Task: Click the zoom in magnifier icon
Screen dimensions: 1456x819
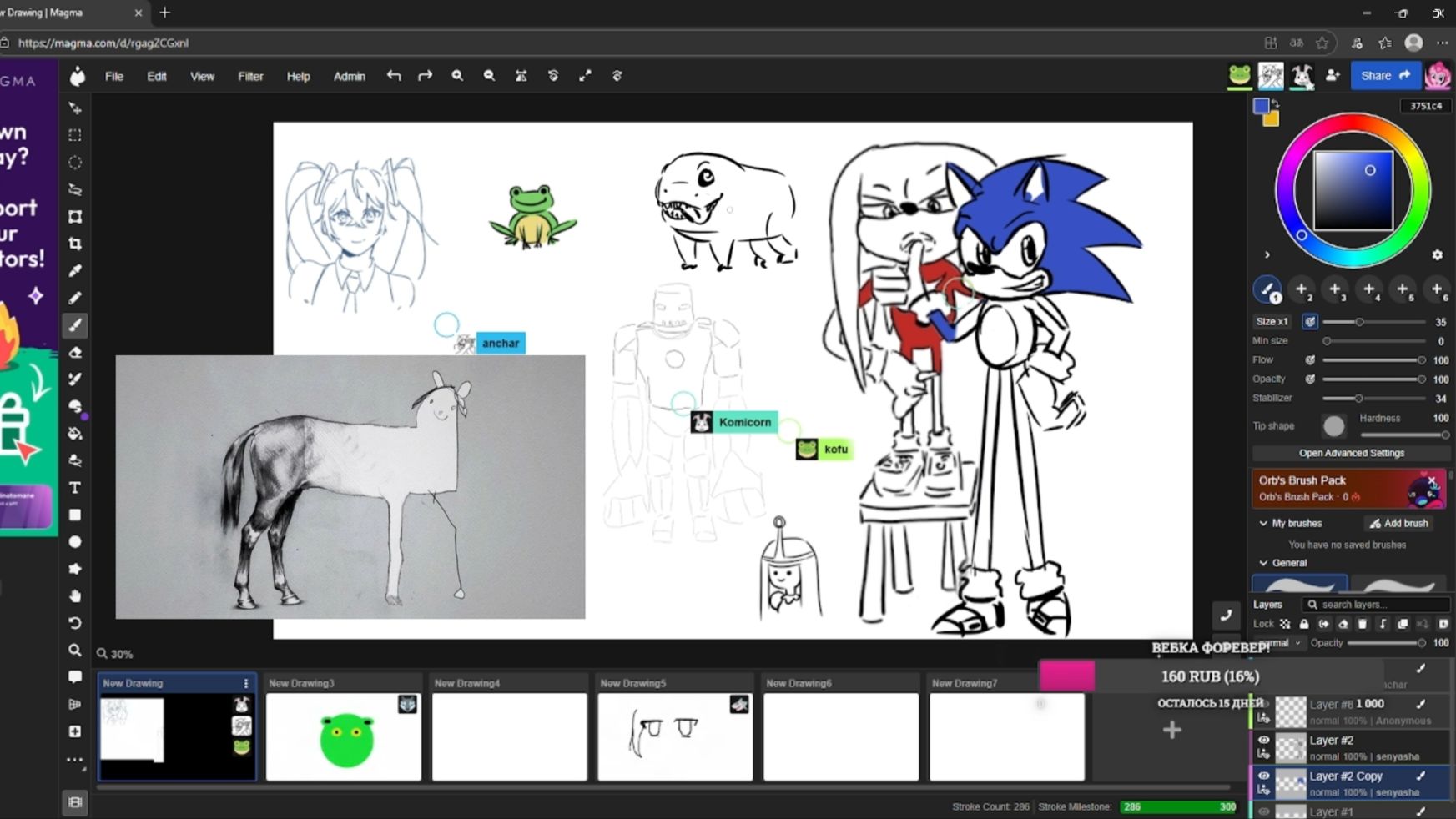Action: point(457,76)
